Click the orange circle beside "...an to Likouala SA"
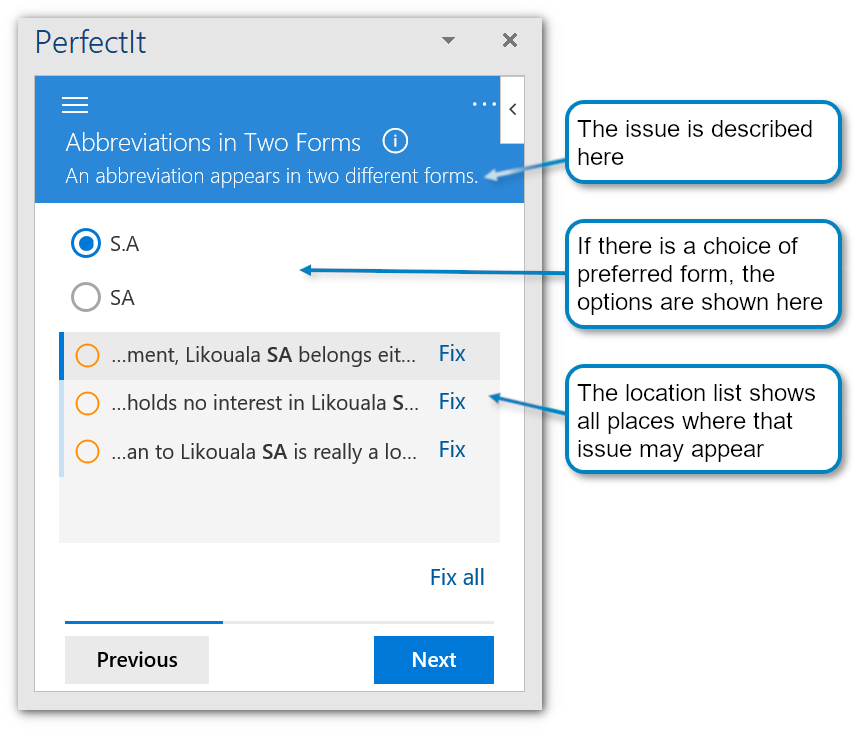865x733 pixels. (88, 451)
